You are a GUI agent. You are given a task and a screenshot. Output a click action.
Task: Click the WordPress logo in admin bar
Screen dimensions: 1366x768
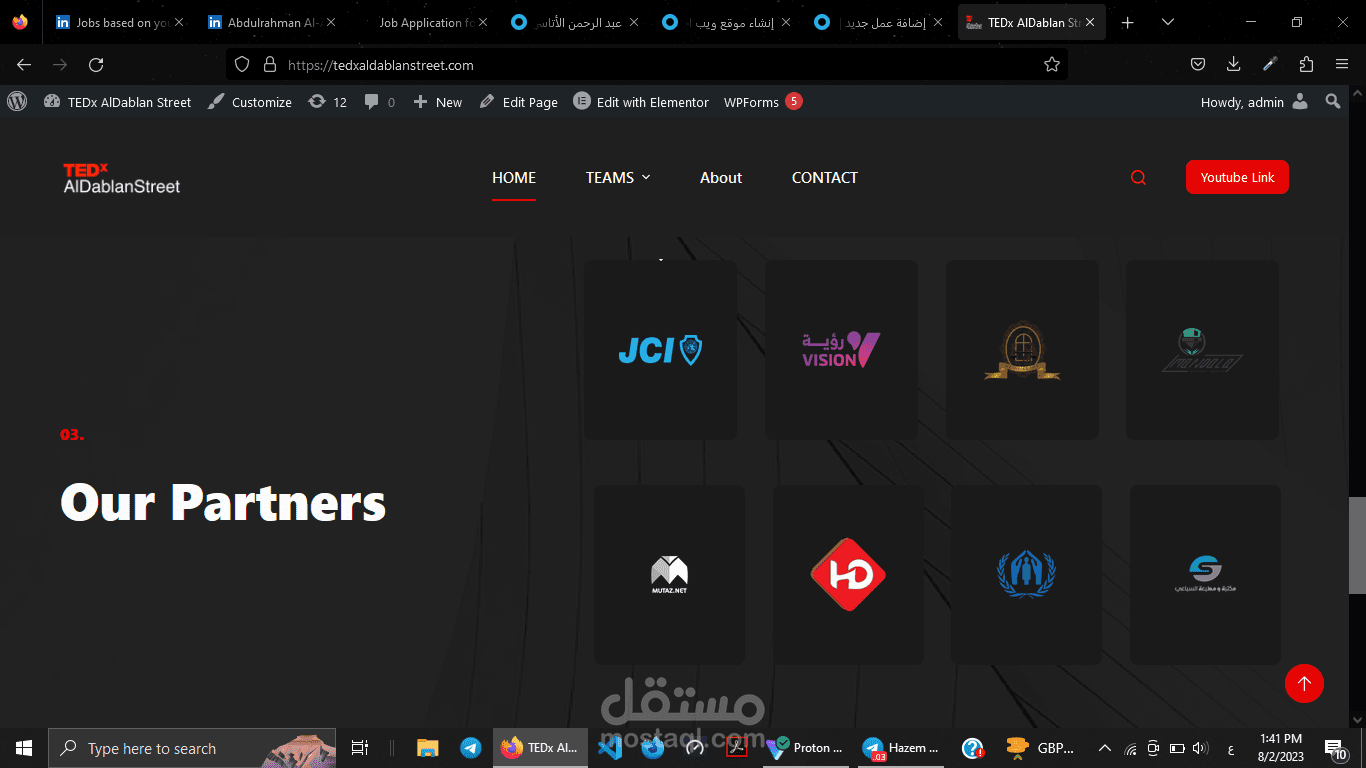coord(16,101)
